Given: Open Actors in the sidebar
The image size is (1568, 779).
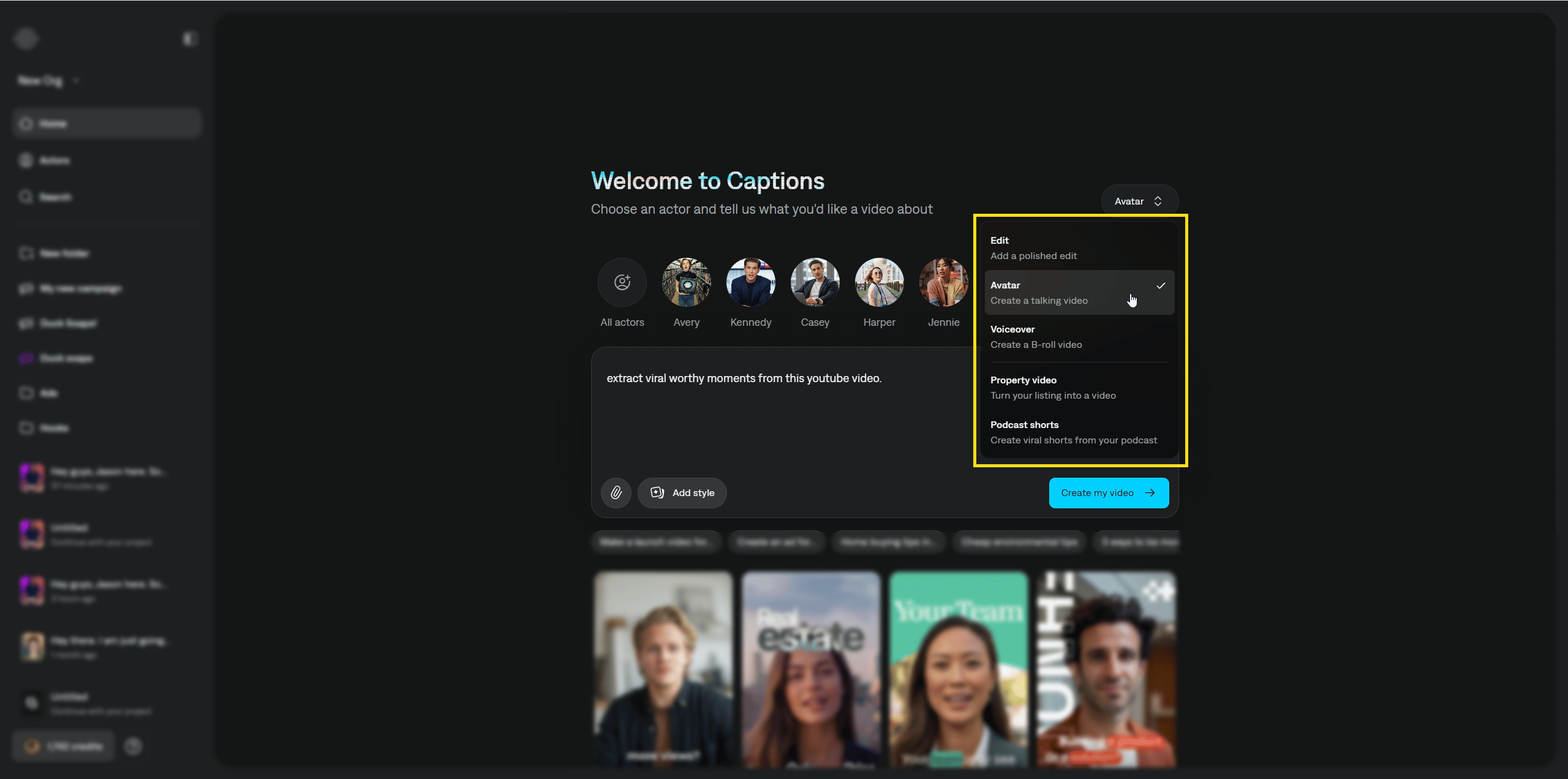Looking at the screenshot, I should [107, 160].
